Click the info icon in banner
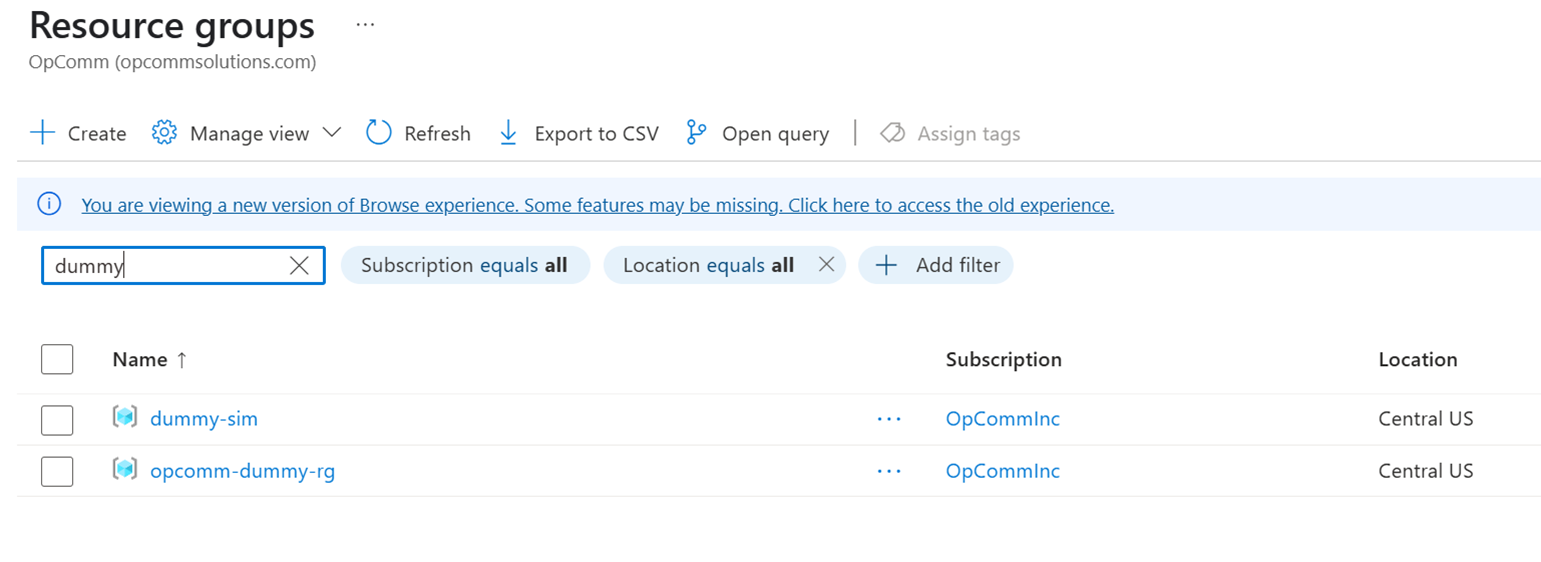This screenshot has width=1541, height=562. (48, 205)
